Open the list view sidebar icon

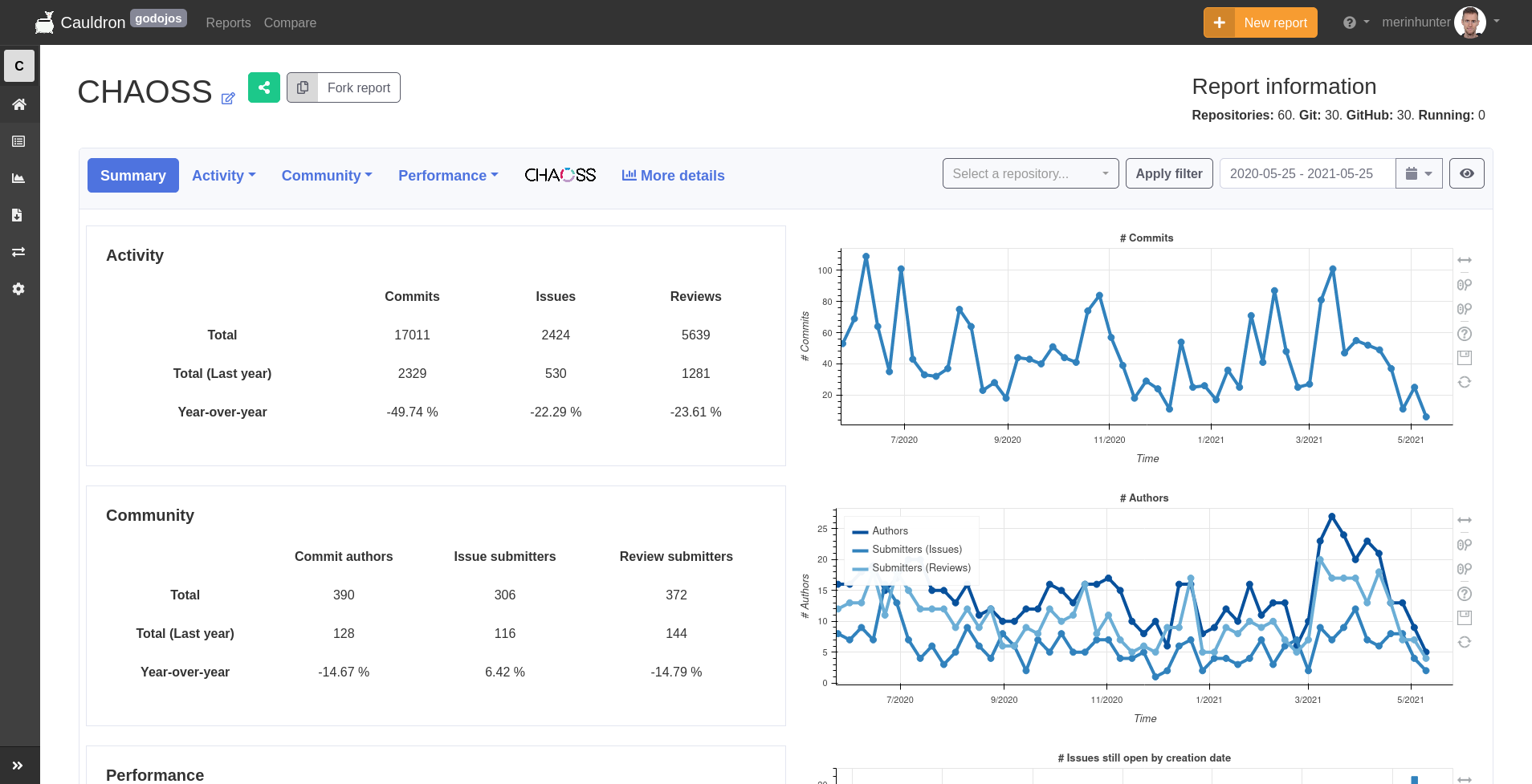(19, 141)
